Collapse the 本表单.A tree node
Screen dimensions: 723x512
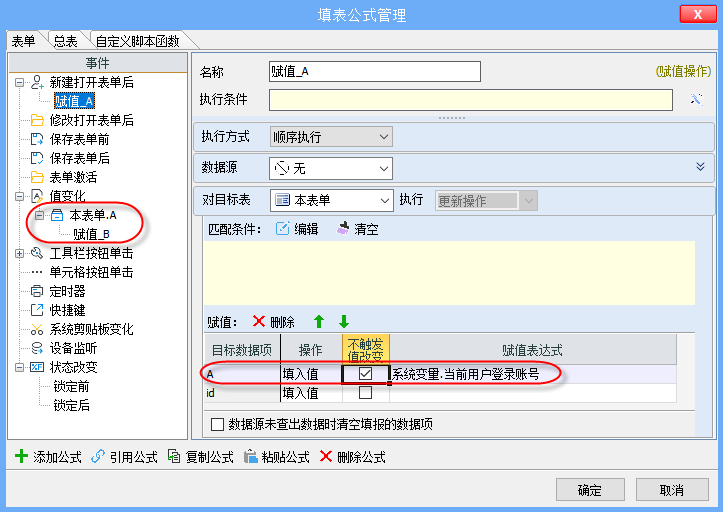coord(40,215)
